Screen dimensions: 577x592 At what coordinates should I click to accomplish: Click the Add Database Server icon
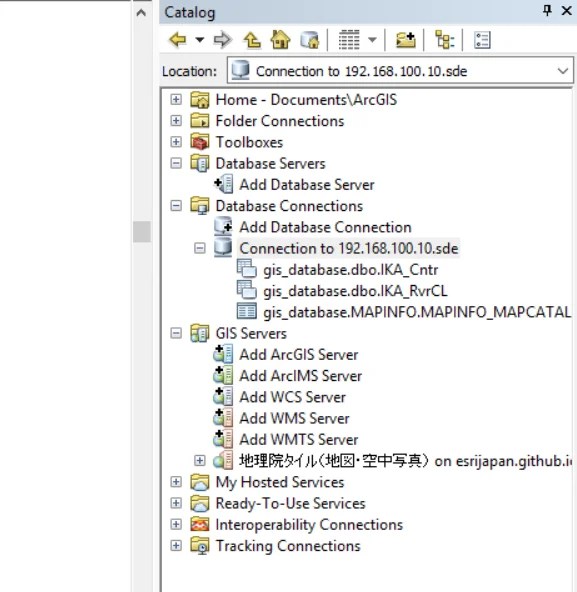pos(223,184)
